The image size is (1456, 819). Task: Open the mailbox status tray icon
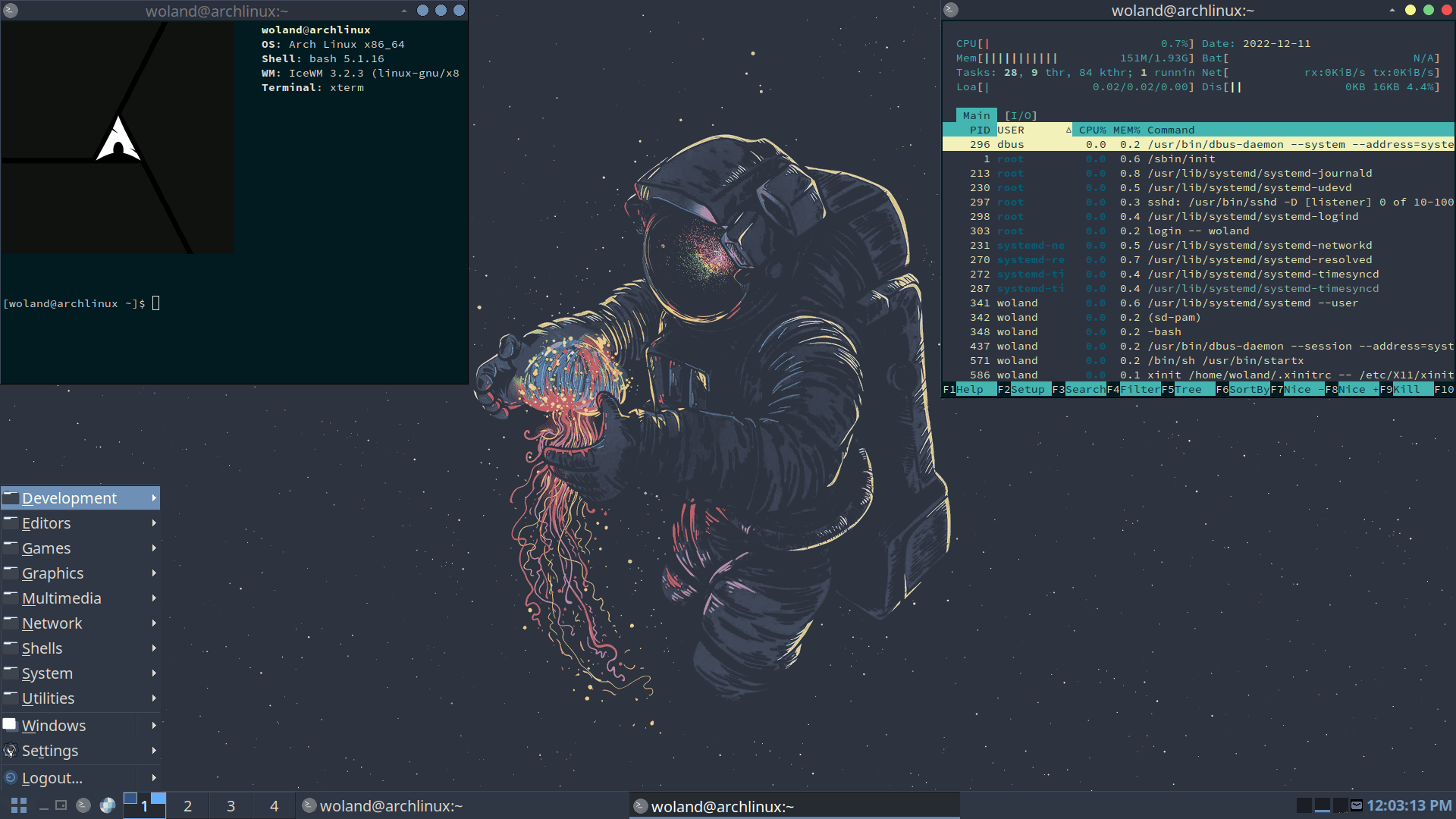[1357, 805]
